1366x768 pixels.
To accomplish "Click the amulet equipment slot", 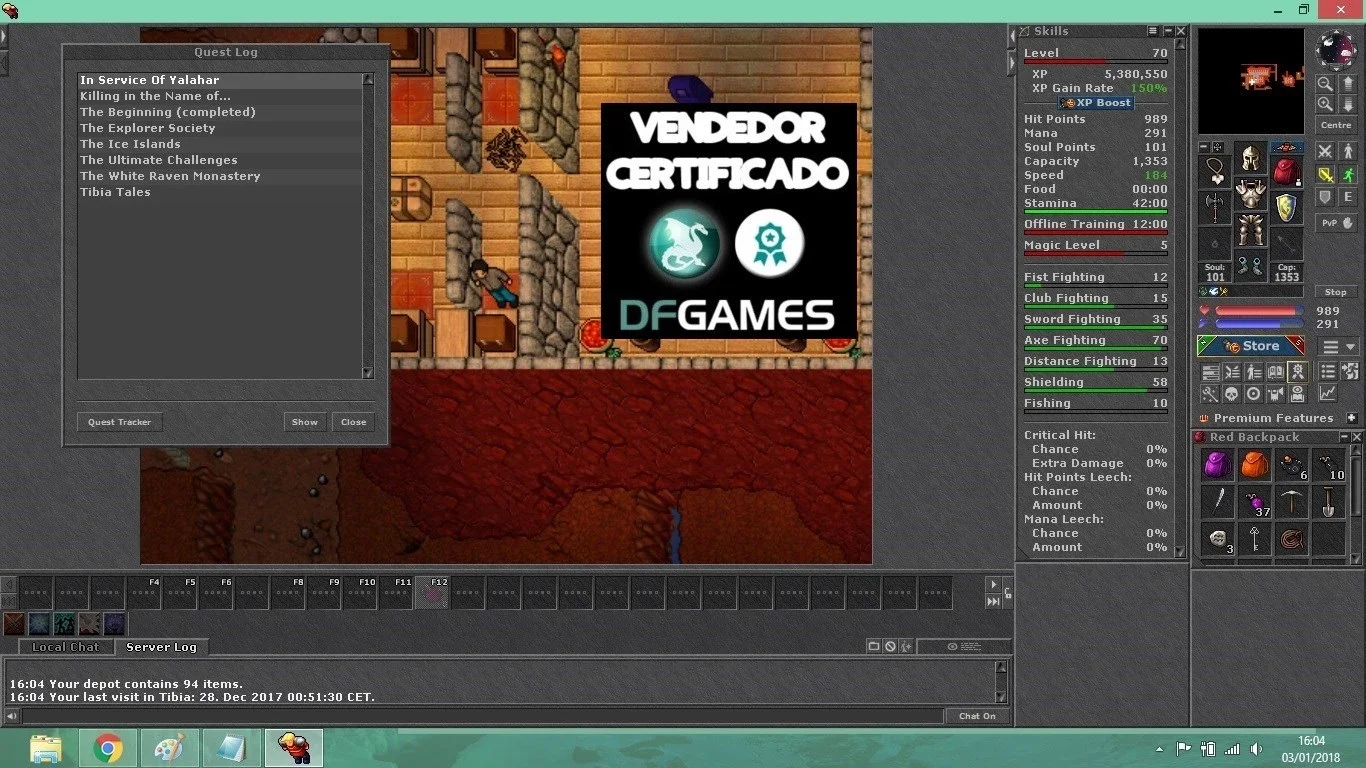I will (1215, 172).
